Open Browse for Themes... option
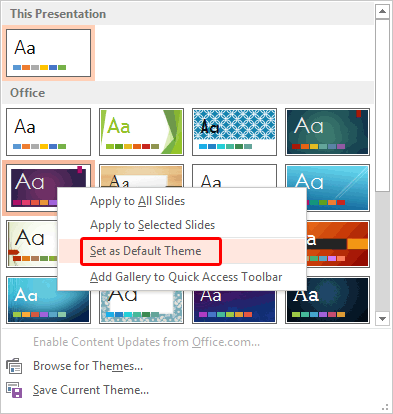This screenshot has height=414, width=393. coord(88,366)
